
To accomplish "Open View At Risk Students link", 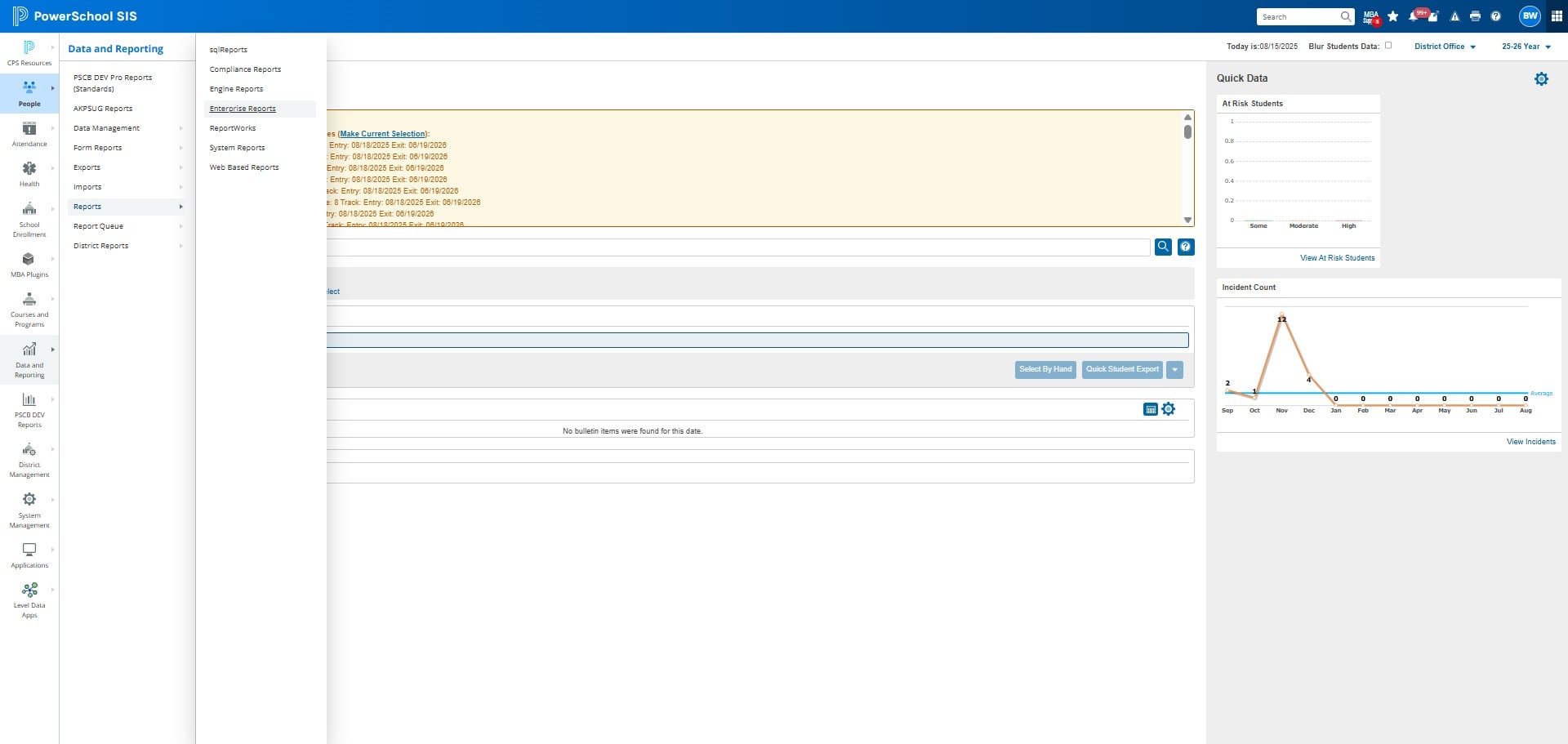I will coord(1337,258).
